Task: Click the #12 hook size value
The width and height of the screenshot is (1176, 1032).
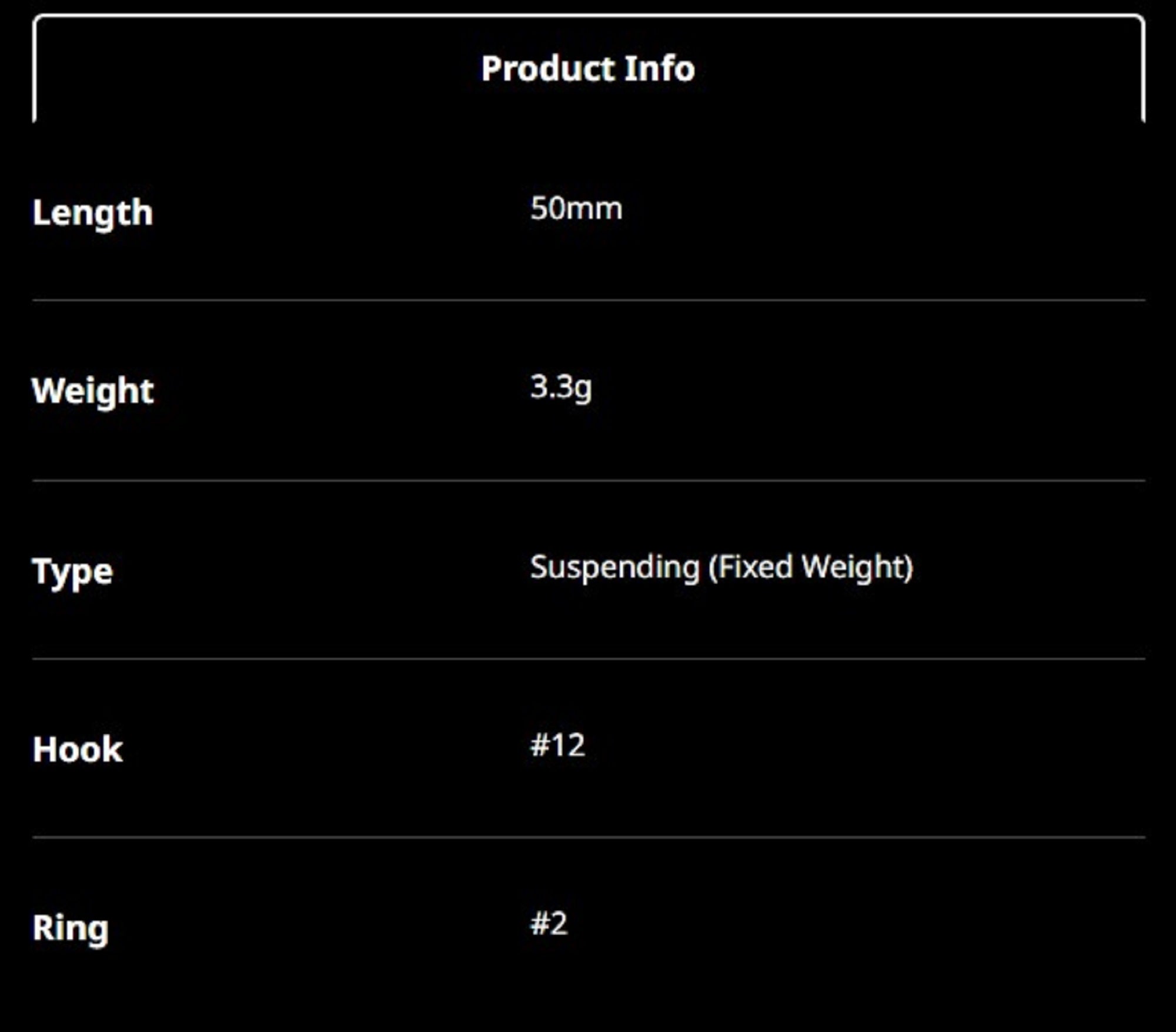Action: pyautogui.click(x=557, y=745)
